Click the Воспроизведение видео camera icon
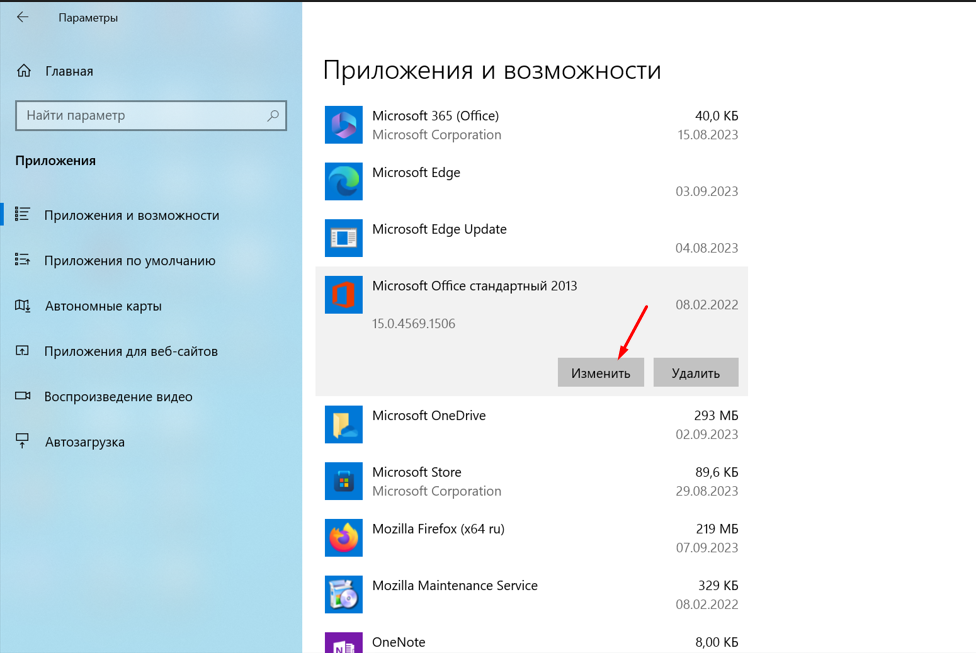The image size is (976, 653). pyautogui.click(x=22, y=397)
